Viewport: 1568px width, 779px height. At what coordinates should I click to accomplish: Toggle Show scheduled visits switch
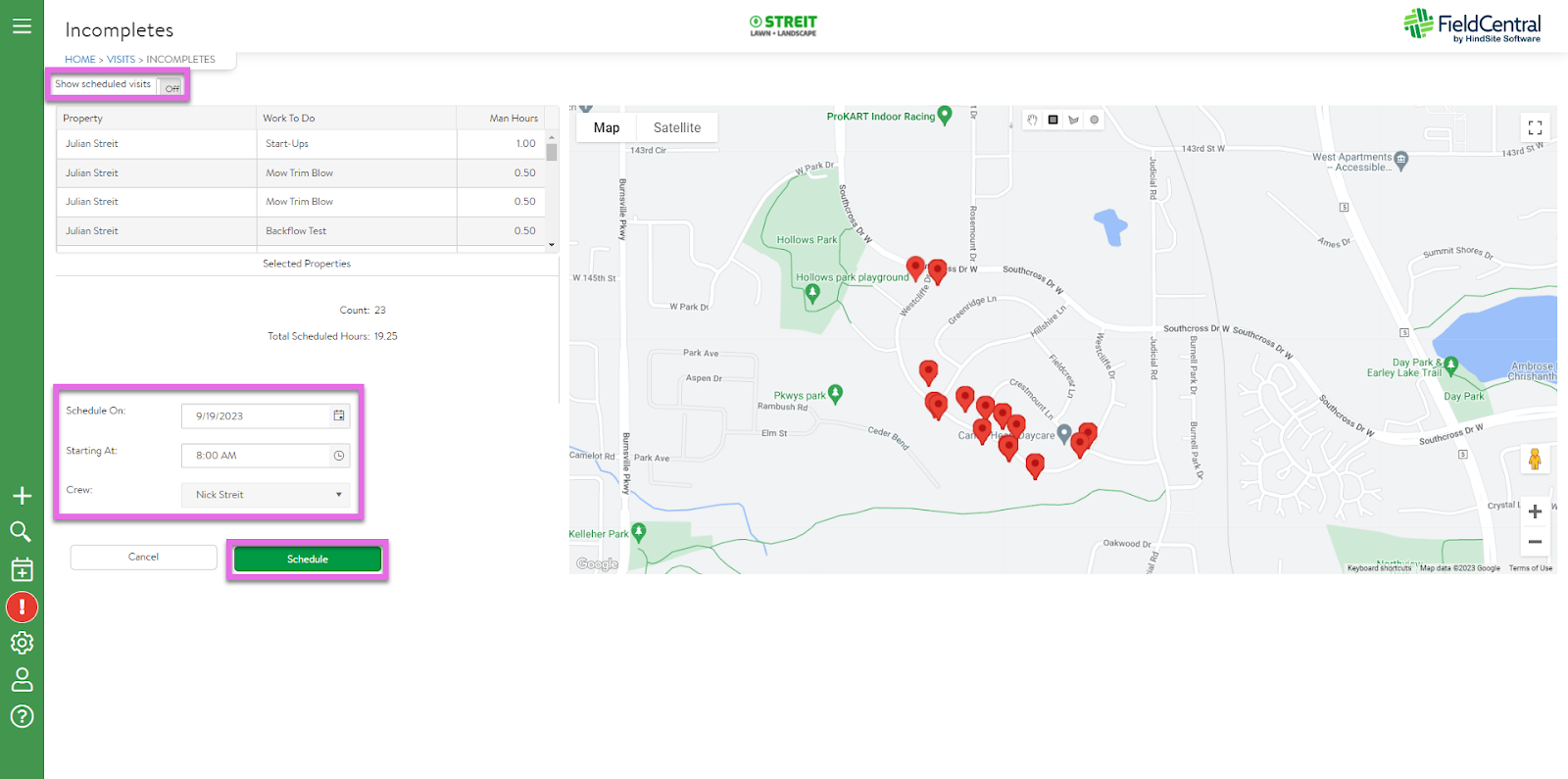pos(171,87)
